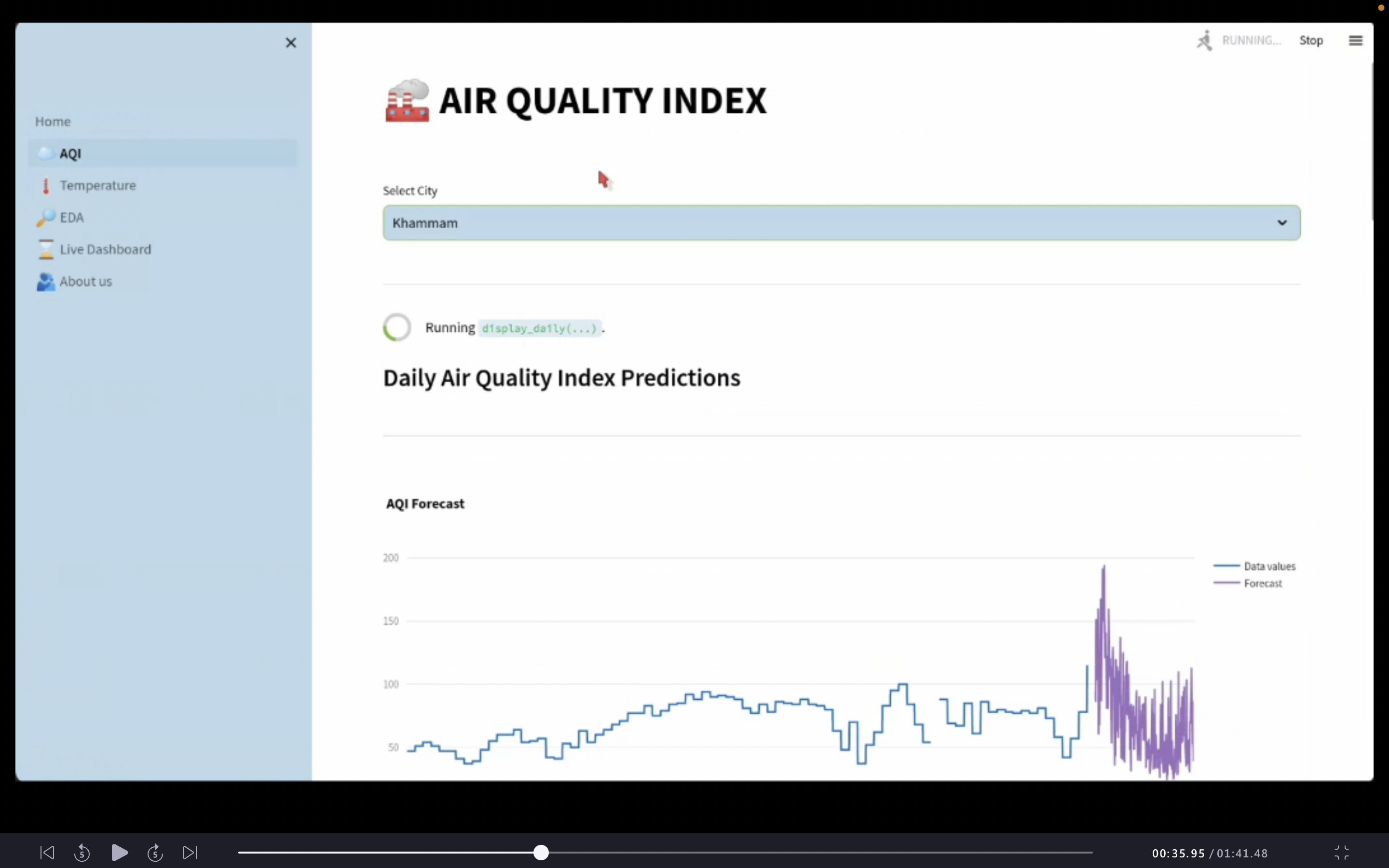This screenshot has width=1389, height=868.
Task: Exit fullscreen with the shrink icon
Action: pyautogui.click(x=1341, y=853)
